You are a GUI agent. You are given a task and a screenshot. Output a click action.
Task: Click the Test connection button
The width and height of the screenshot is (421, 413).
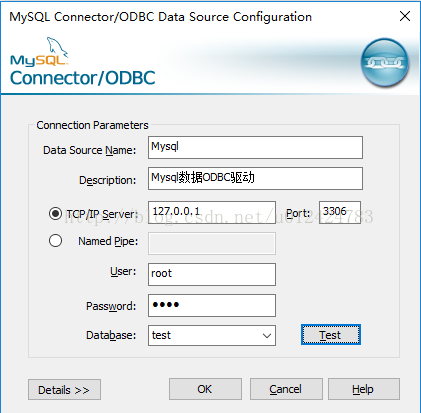tap(331, 335)
